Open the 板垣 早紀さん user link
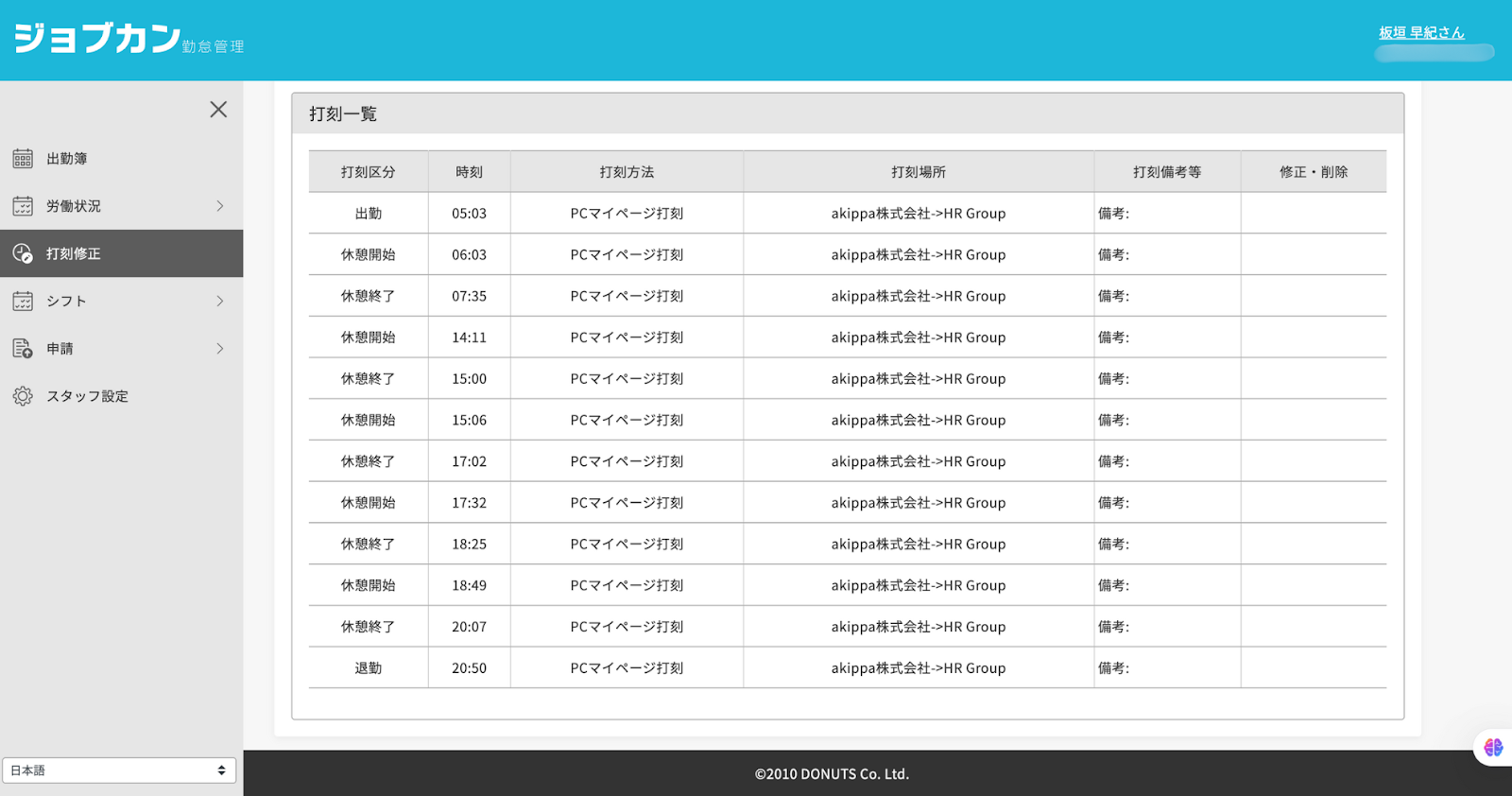Viewport: 1512px width, 796px height. point(1421,32)
